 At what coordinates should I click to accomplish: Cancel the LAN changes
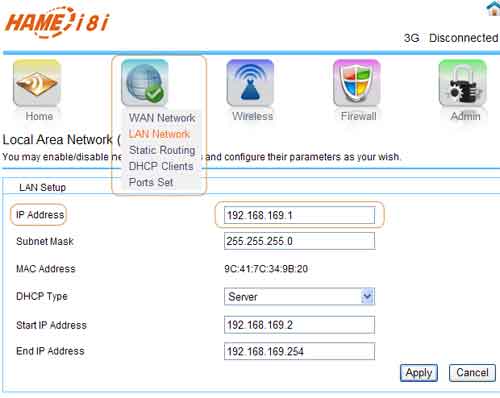472,373
